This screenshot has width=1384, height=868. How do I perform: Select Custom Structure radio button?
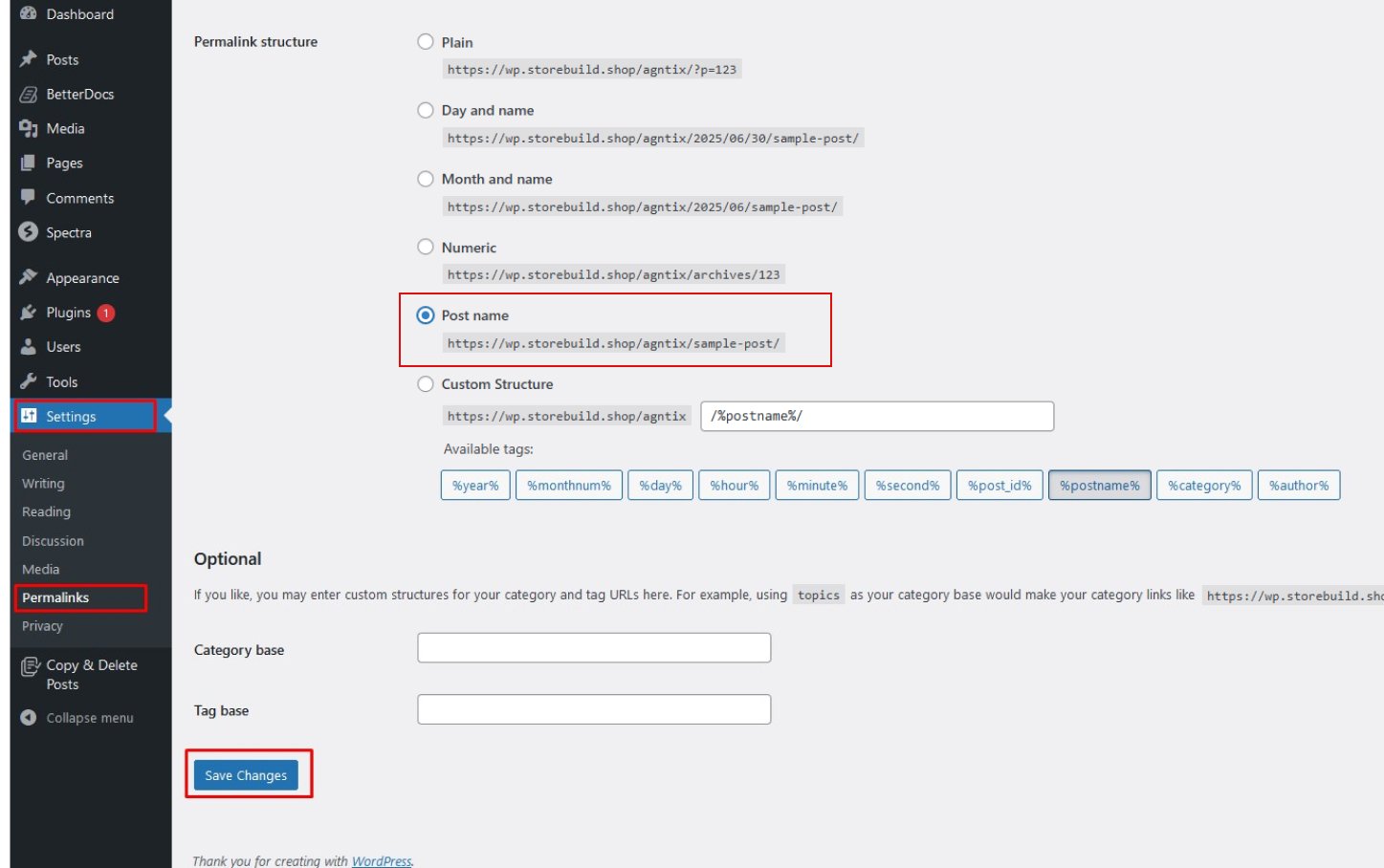pyautogui.click(x=426, y=384)
